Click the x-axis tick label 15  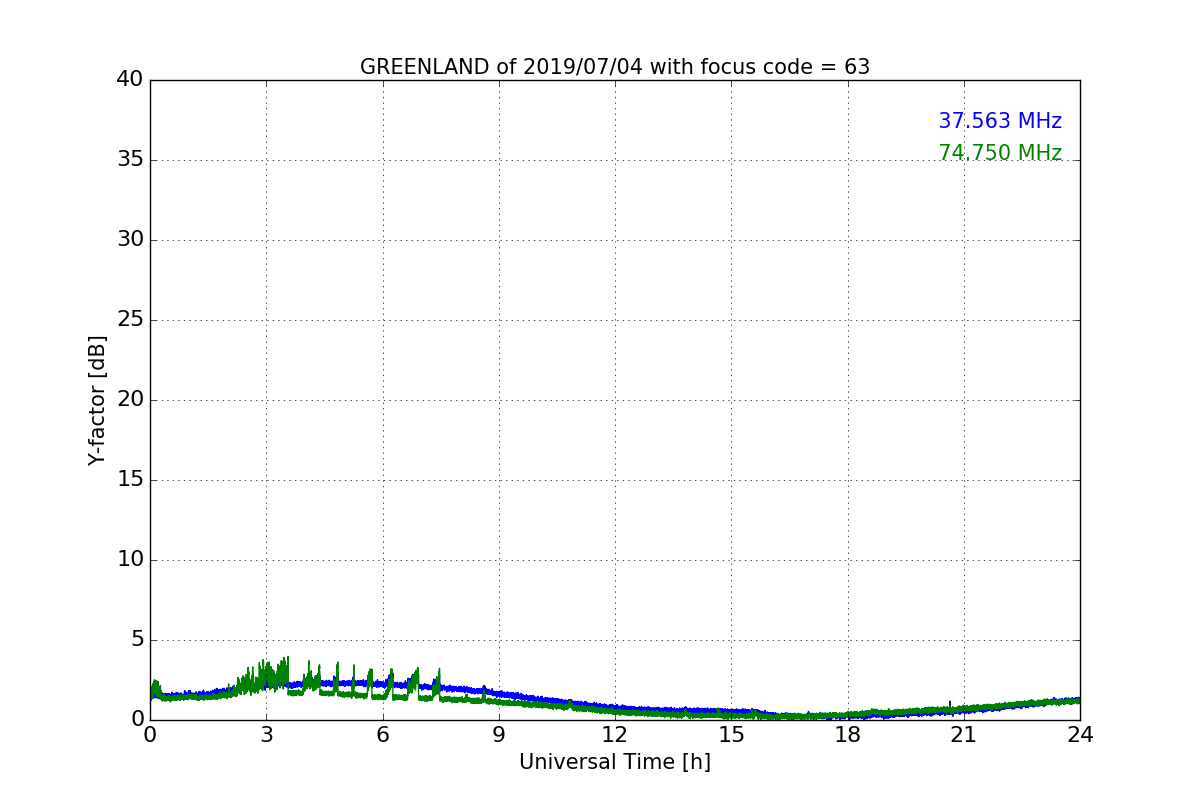[x=731, y=735]
